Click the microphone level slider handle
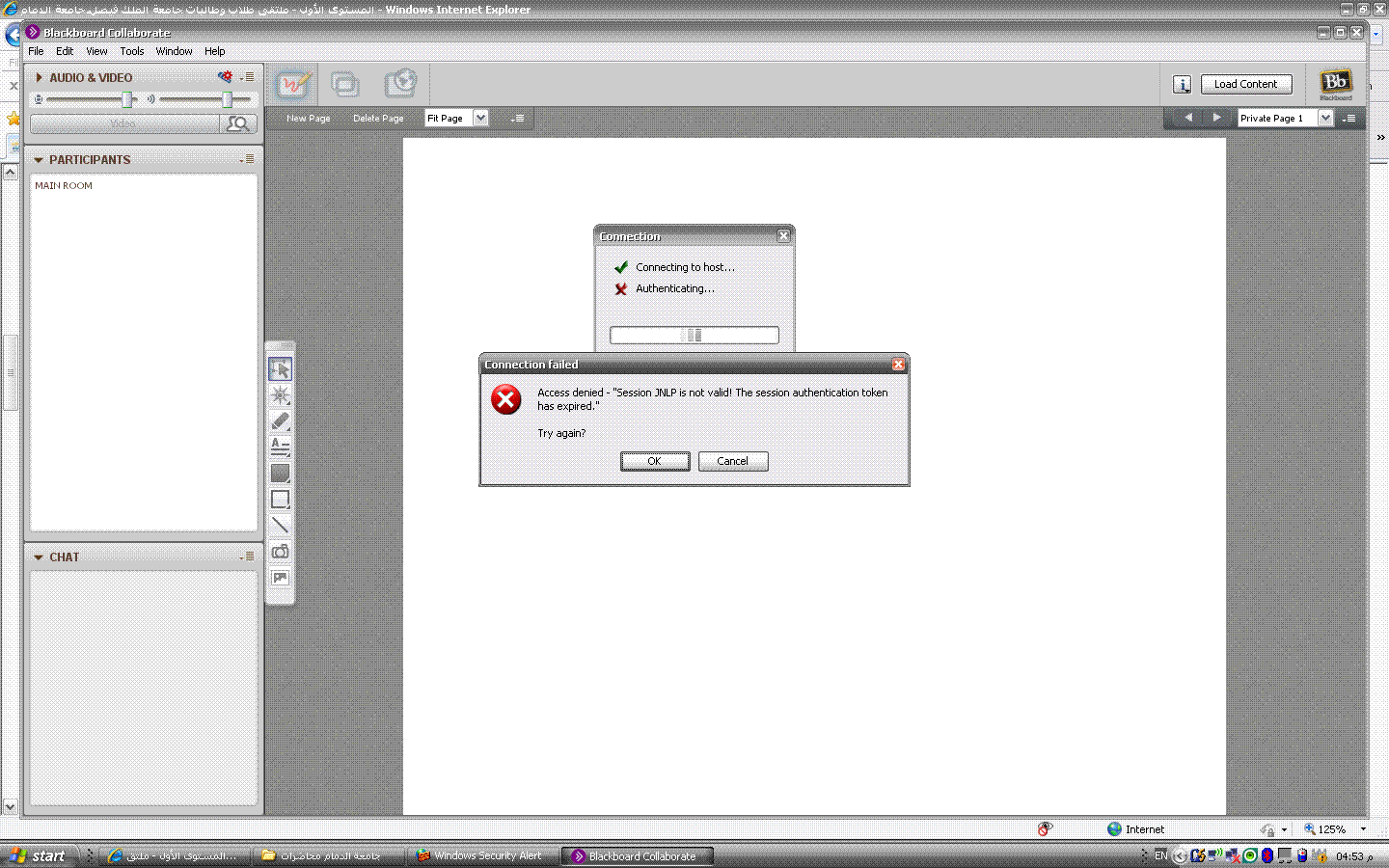Viewport: 1389px width, 868px height. click(x=126, y=99)
